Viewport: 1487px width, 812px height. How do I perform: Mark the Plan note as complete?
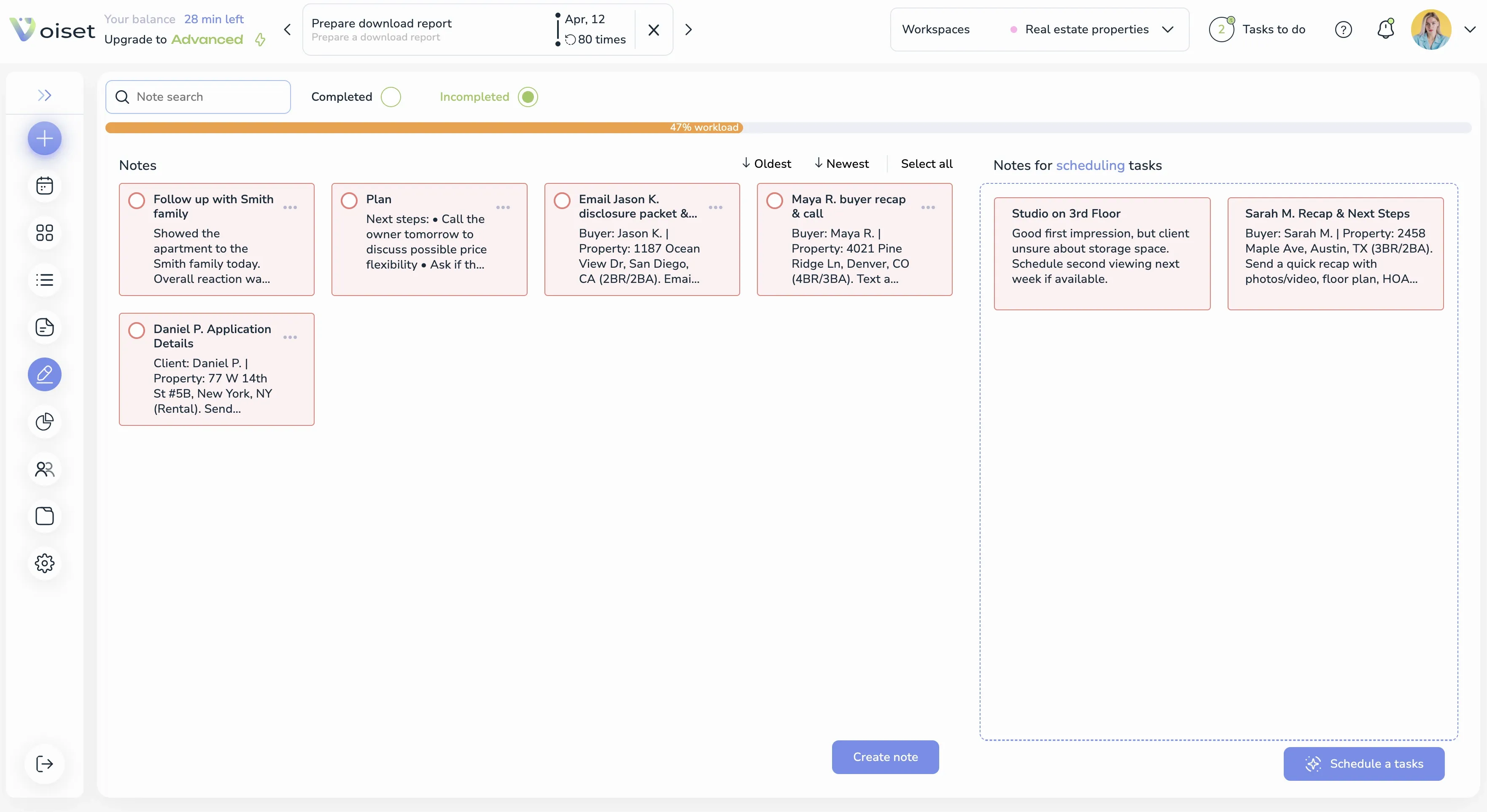[x=349, y=201]
